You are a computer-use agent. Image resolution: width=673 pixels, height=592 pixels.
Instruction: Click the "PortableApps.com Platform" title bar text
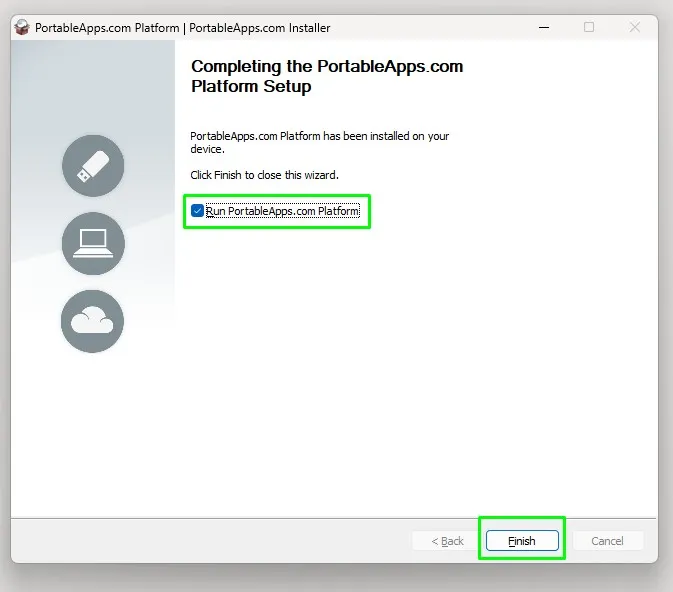pyautogui.click(x=107, y=28)
